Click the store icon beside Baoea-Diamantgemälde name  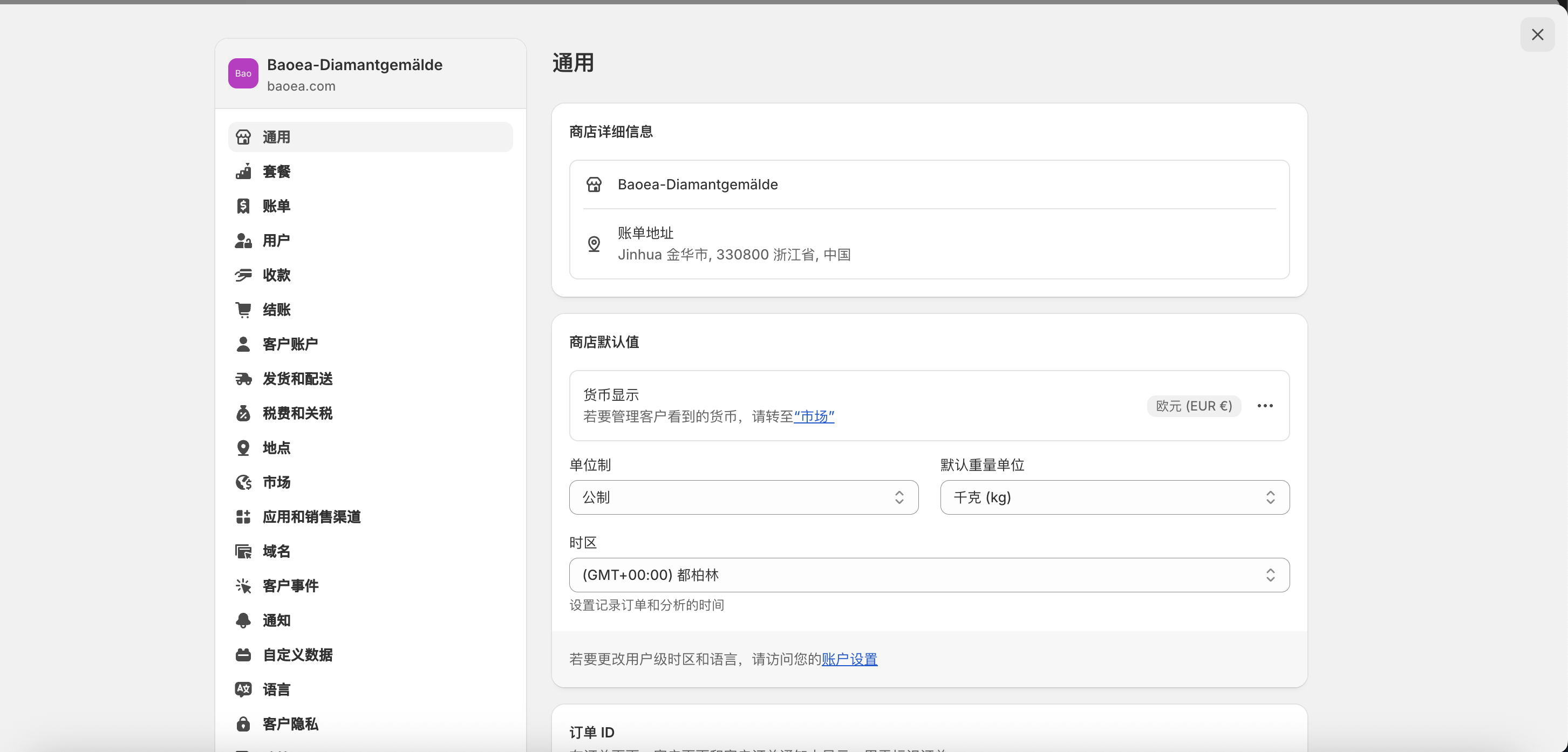click(x=594, y=184)
